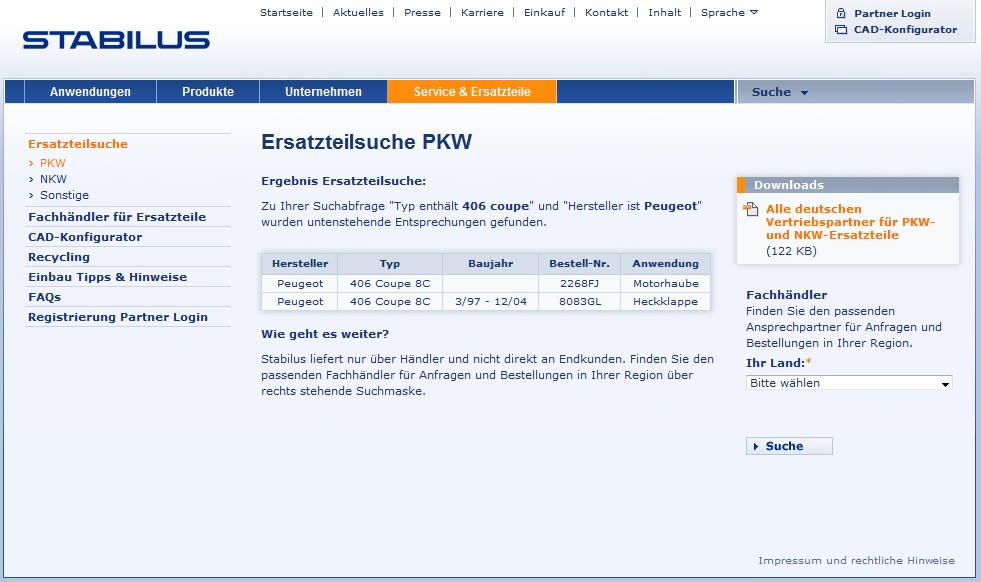The width and height of the screenshot is (981, 582).
Task: Click Karriere in the top navigation
Action: pyautogui.click(x=482, y=12)
